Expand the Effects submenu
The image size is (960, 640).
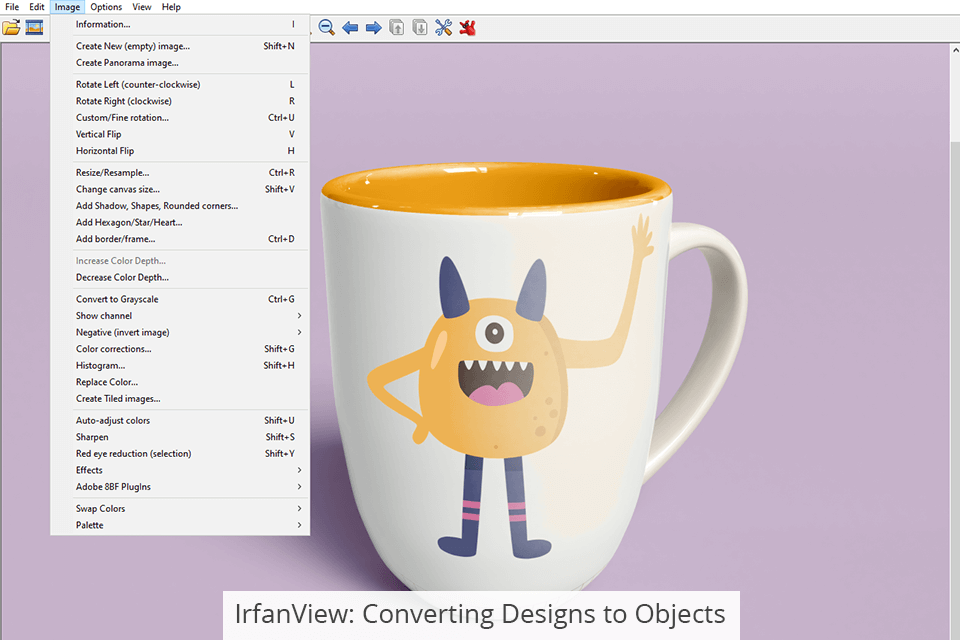[180, 470]
